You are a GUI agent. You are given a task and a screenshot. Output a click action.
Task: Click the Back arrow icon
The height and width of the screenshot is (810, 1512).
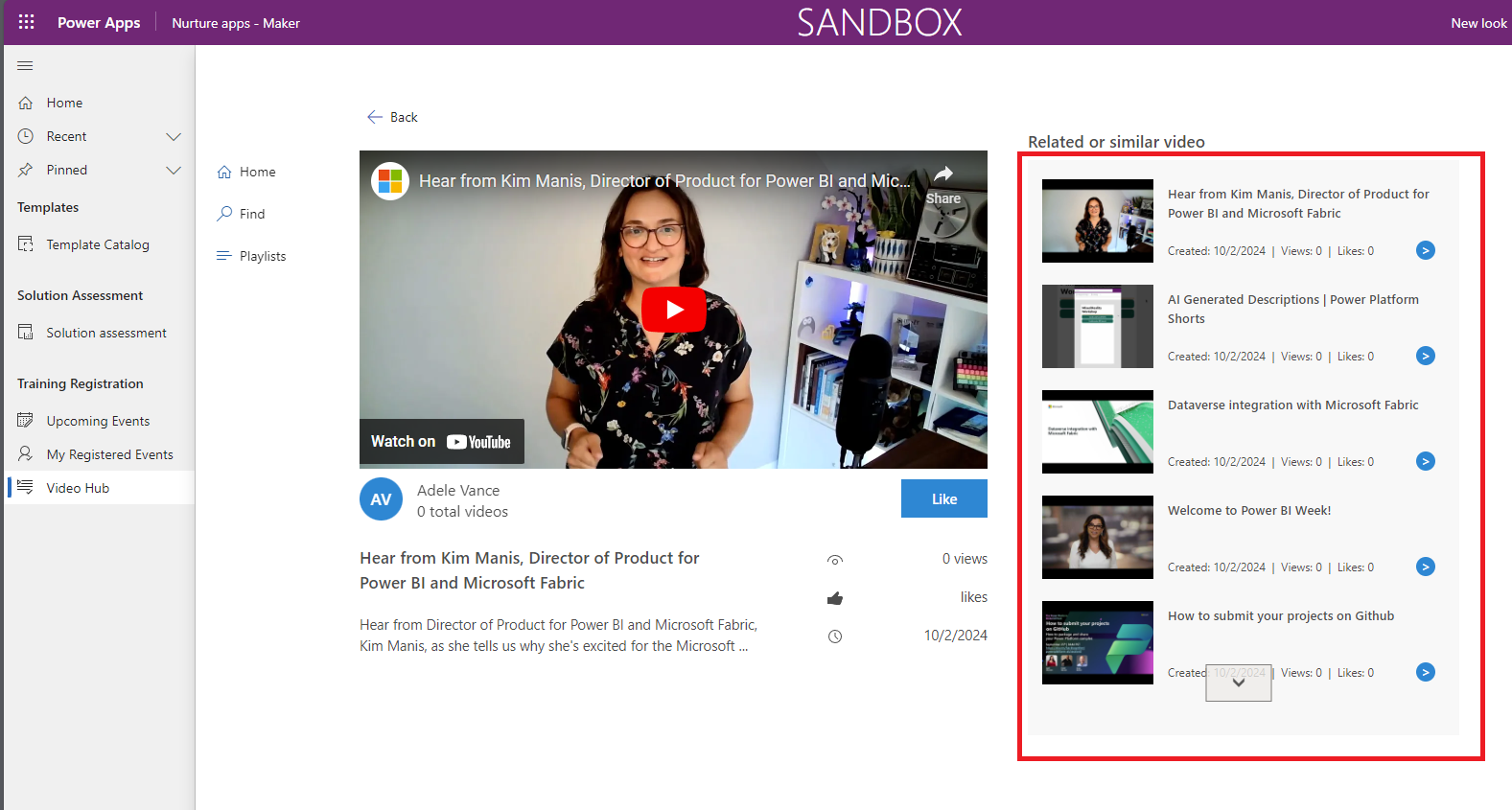click(x=375, y=117)
